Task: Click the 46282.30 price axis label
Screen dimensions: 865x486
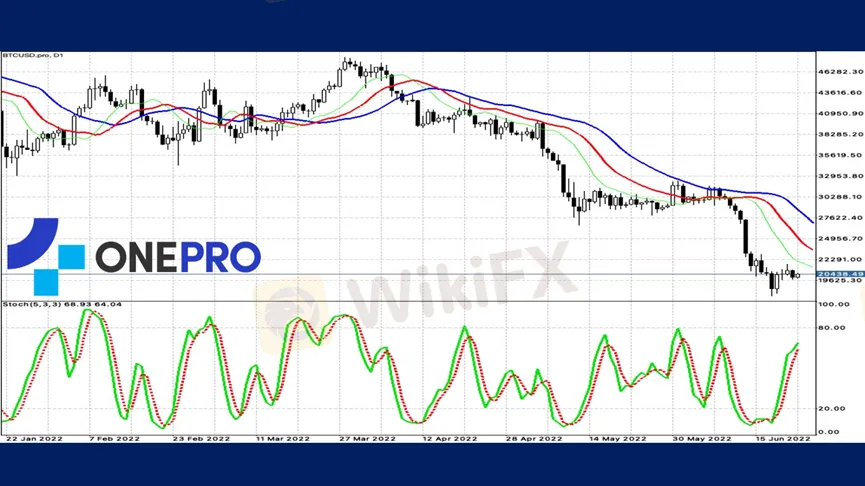Action: click(838, 72)
